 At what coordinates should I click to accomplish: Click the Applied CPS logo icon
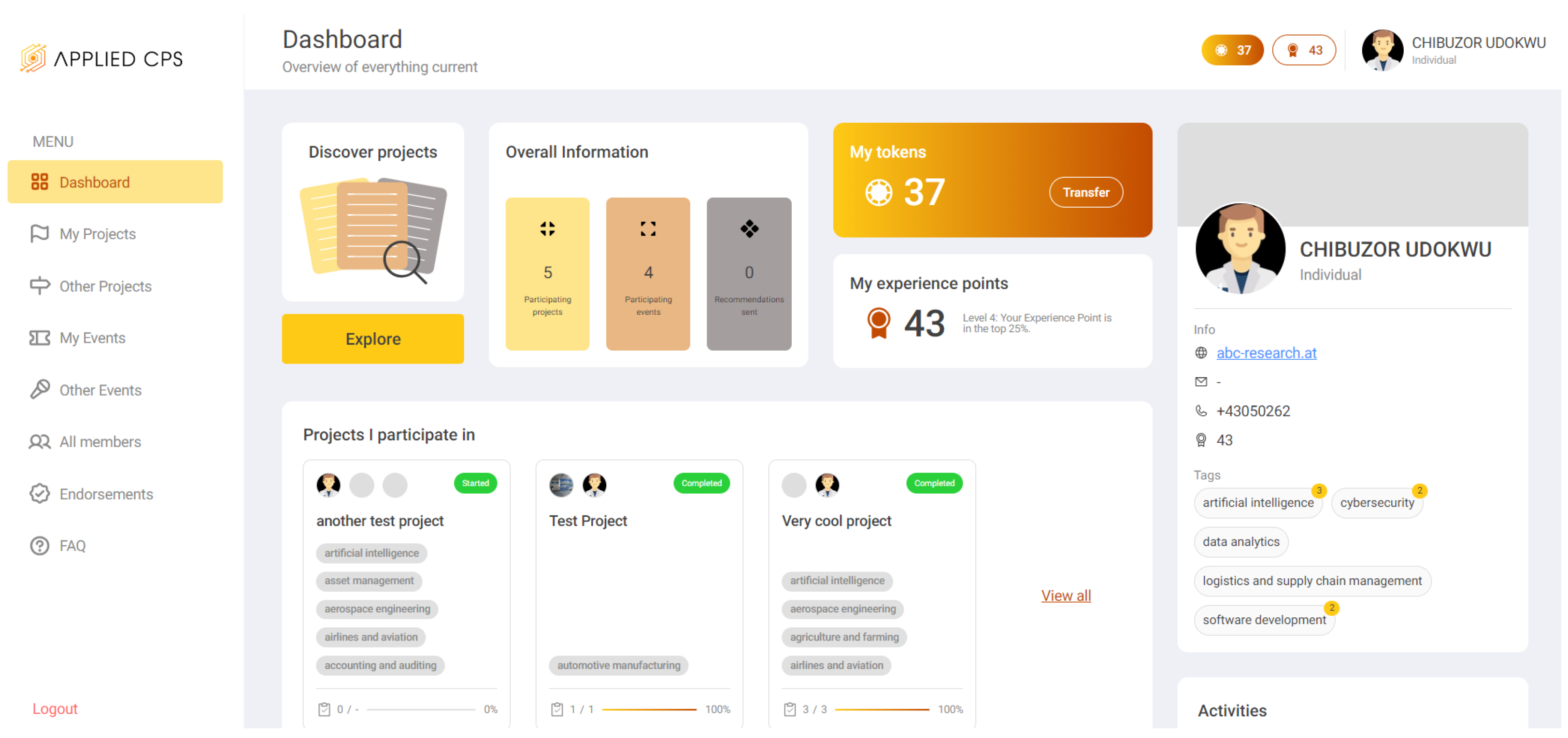point(33,58)
